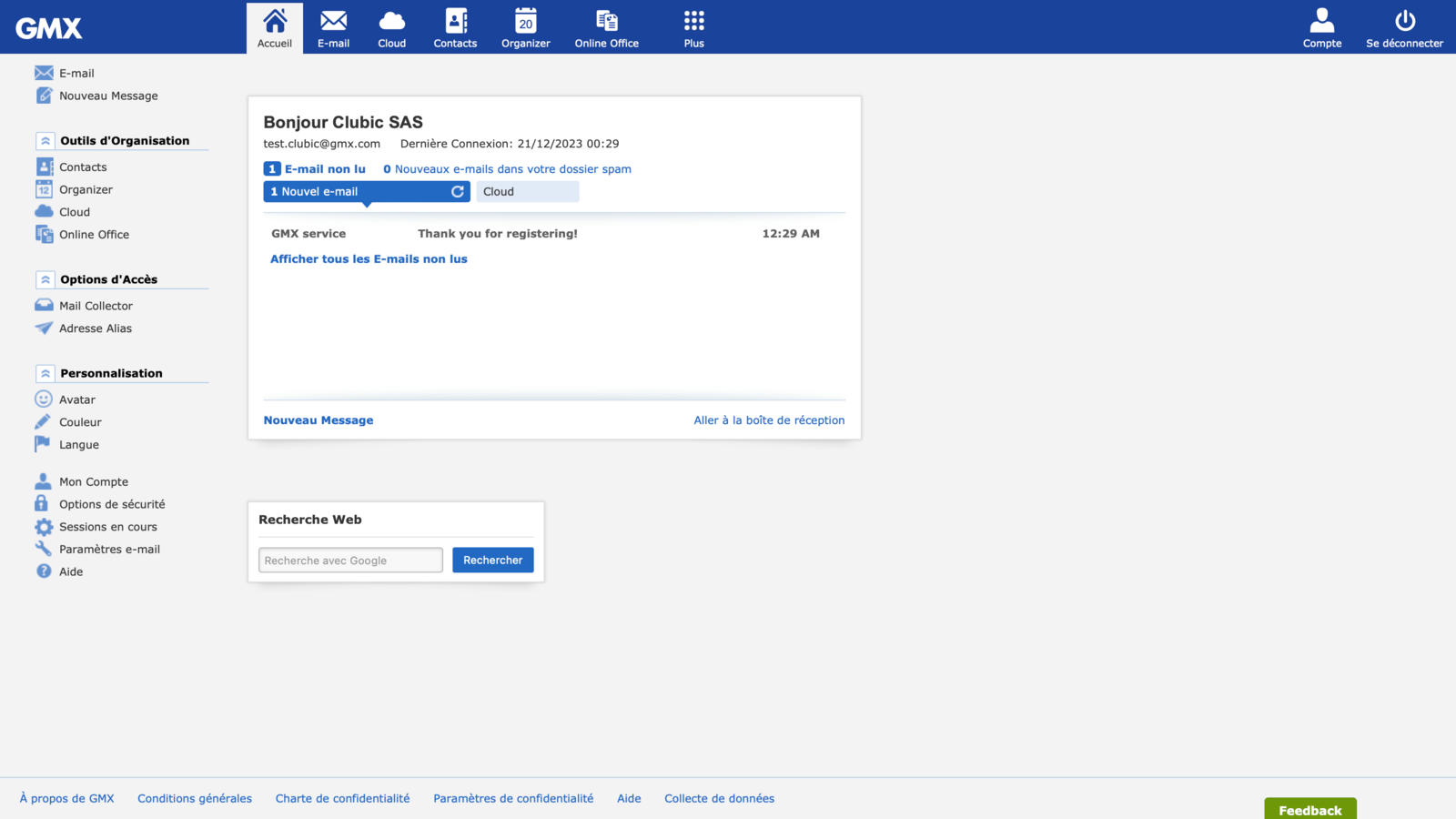This screenshot has width=1456, height=819.
Task: Refresh the new e-mail list
Action: coord(458,191)
